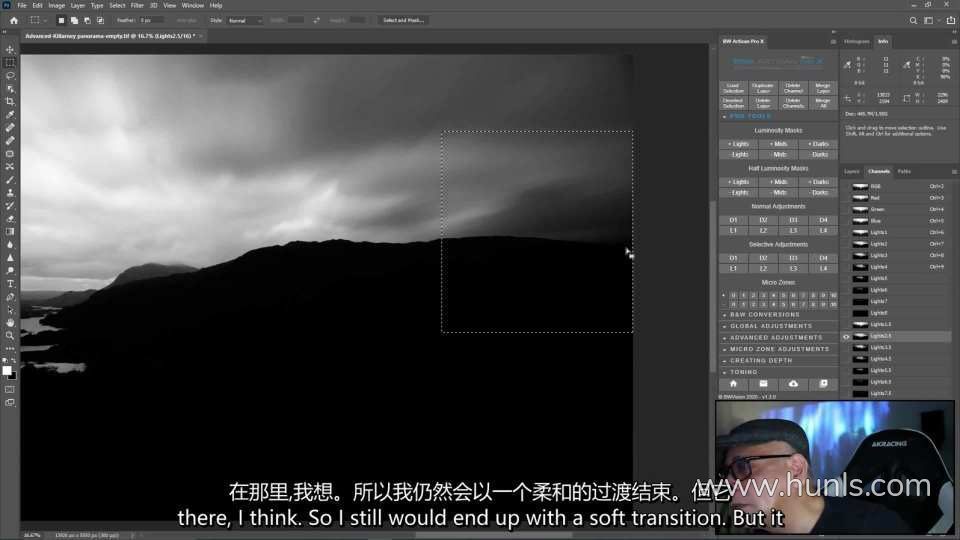The image size is (960, 540).
Task: Open the Search icon at top right
Action: point(913,20)
